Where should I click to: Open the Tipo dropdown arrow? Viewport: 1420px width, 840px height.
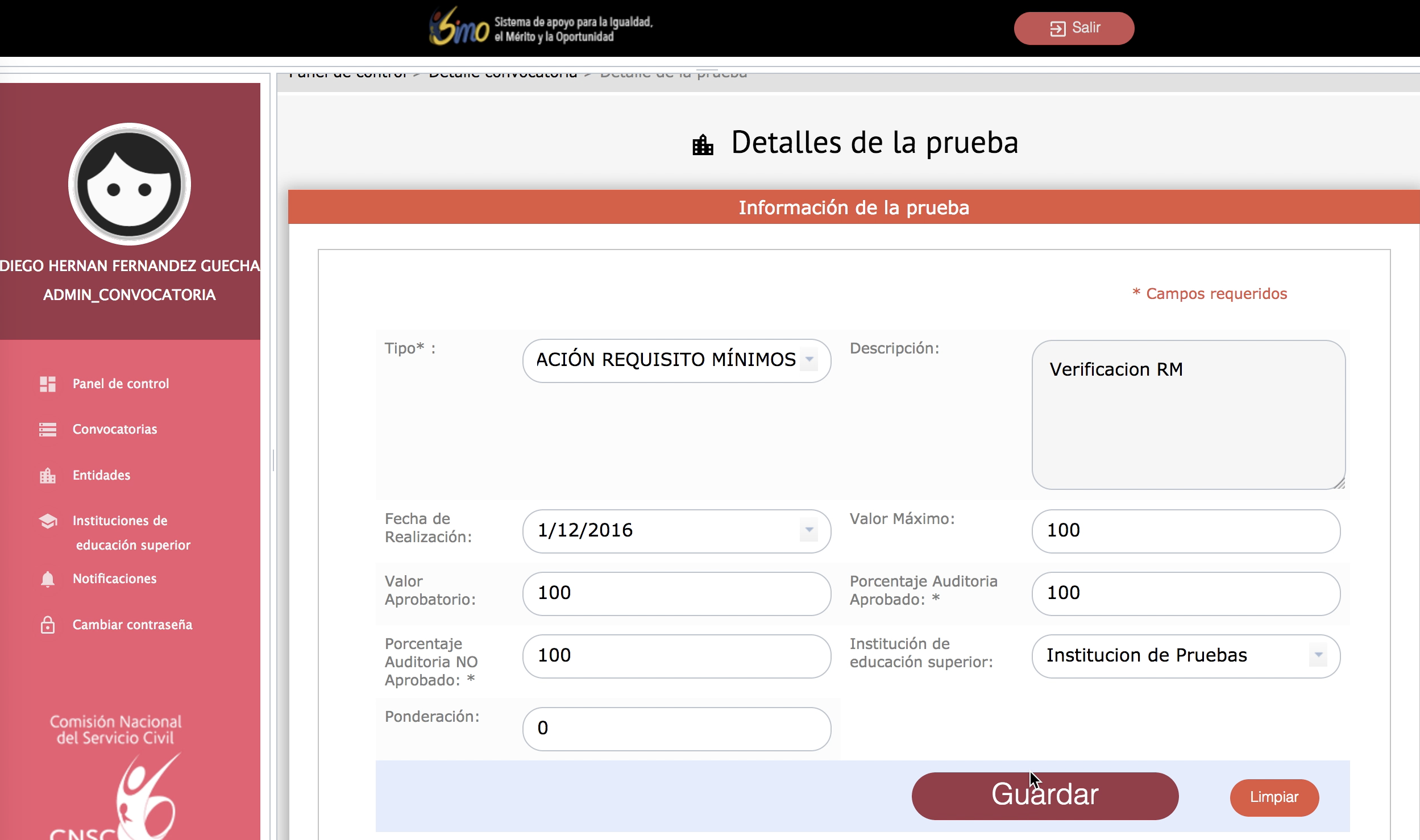pos(808,360)
